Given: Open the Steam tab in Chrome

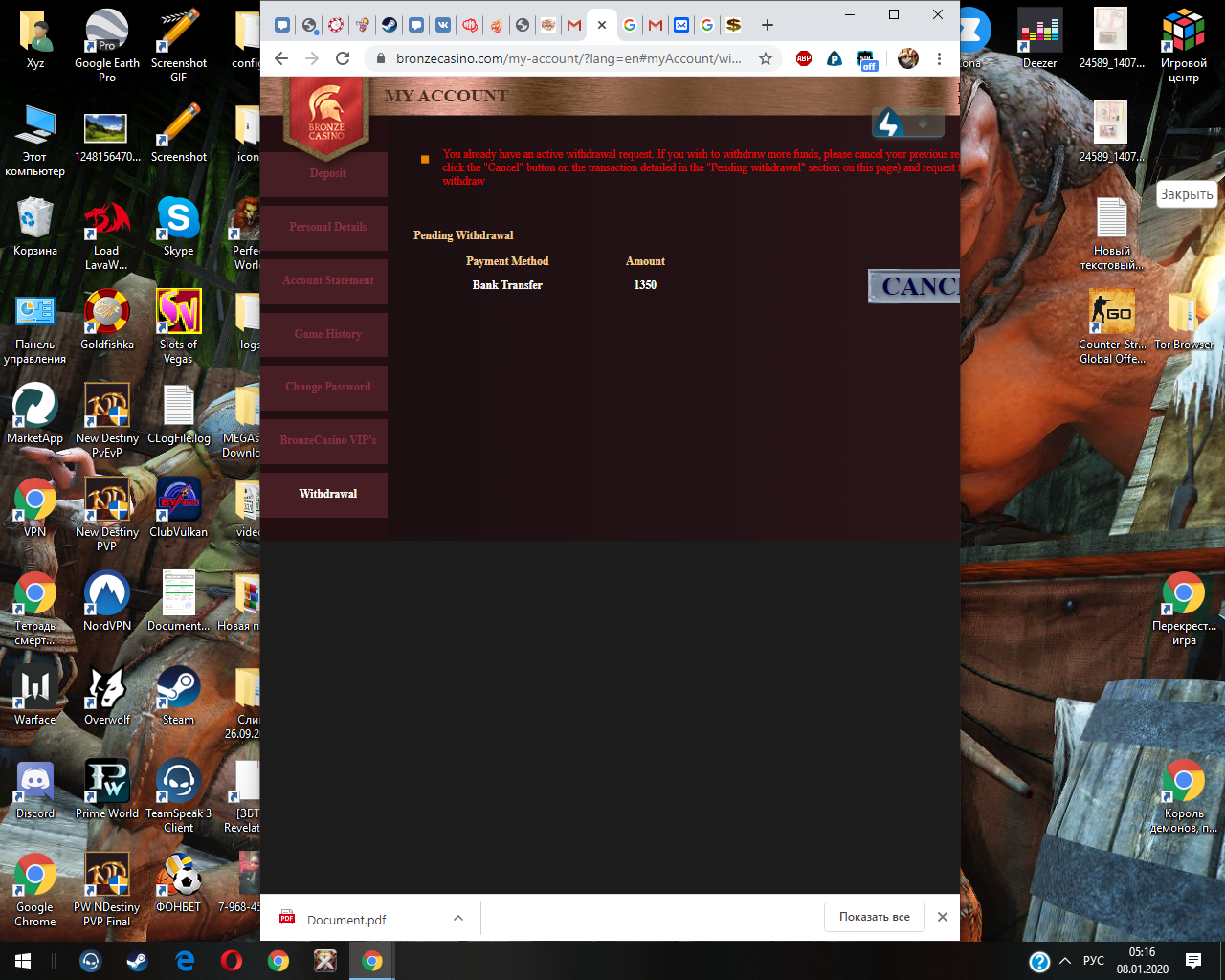Looking at the screenshot, I should 390,25.
